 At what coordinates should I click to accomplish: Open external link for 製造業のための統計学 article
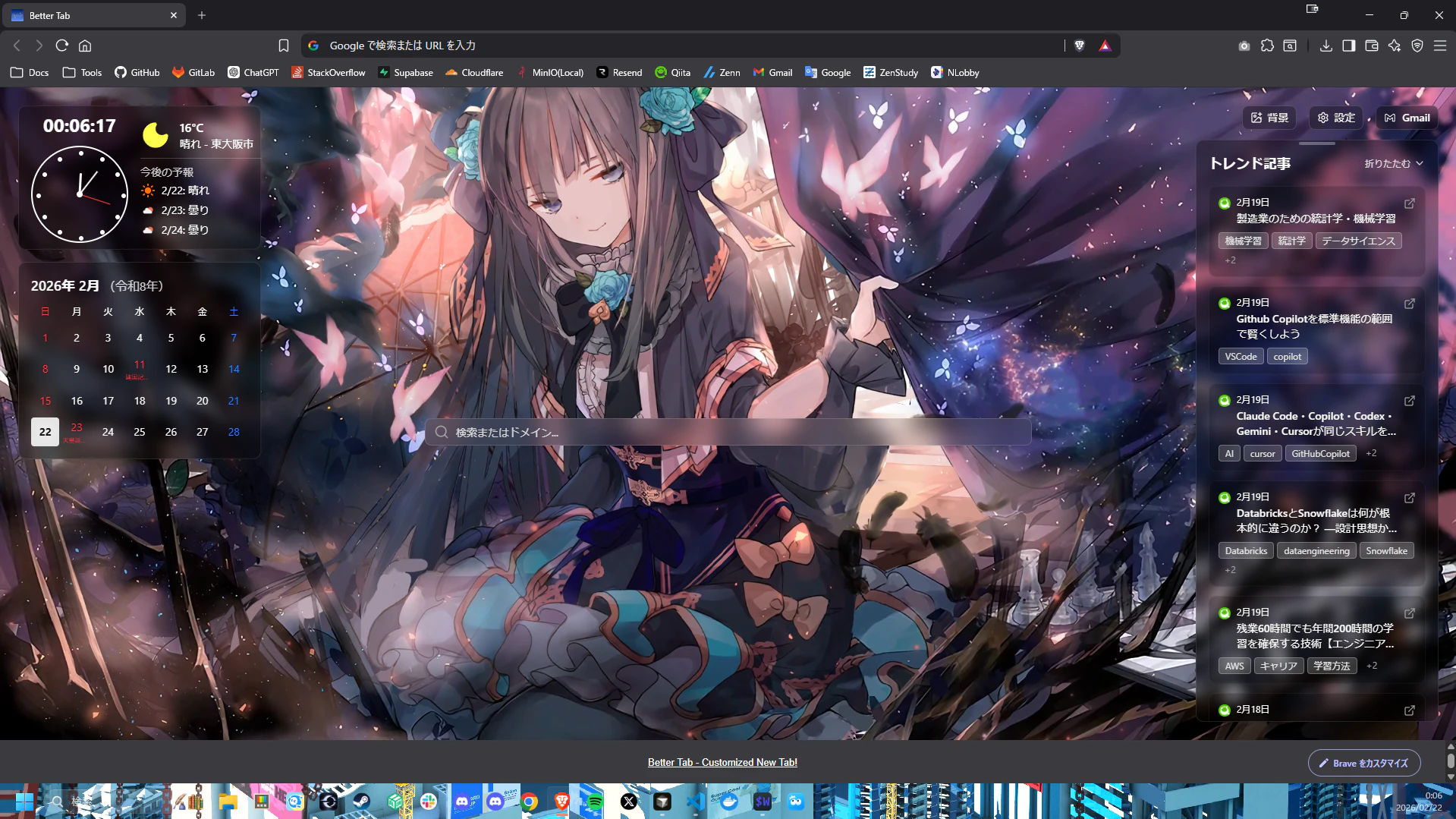(1409, 203)
